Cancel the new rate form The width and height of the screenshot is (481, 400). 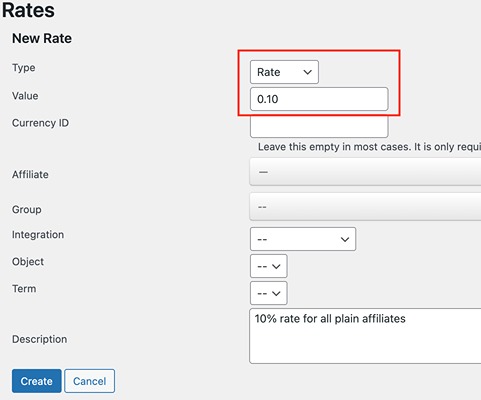[89, 381]
